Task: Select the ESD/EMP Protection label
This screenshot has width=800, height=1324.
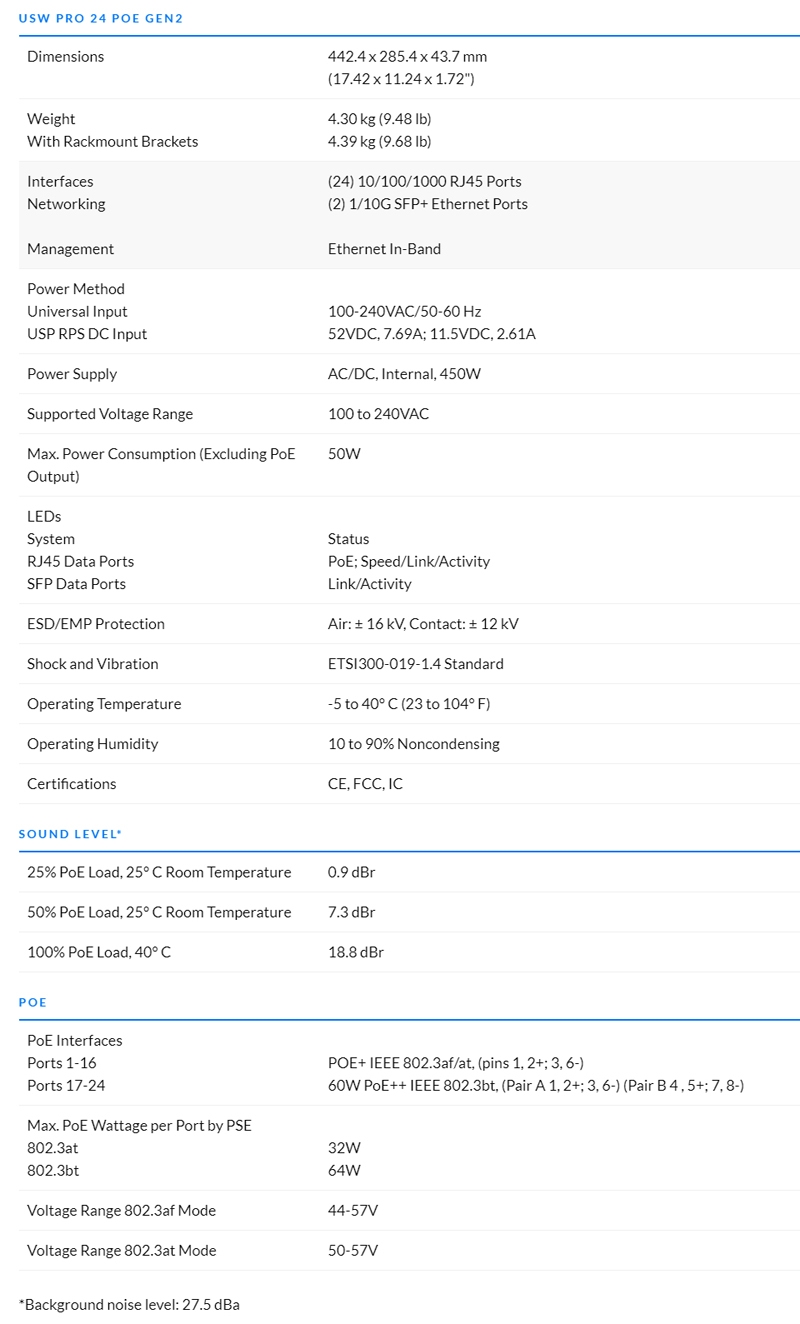Action: [x=96, y=624]
